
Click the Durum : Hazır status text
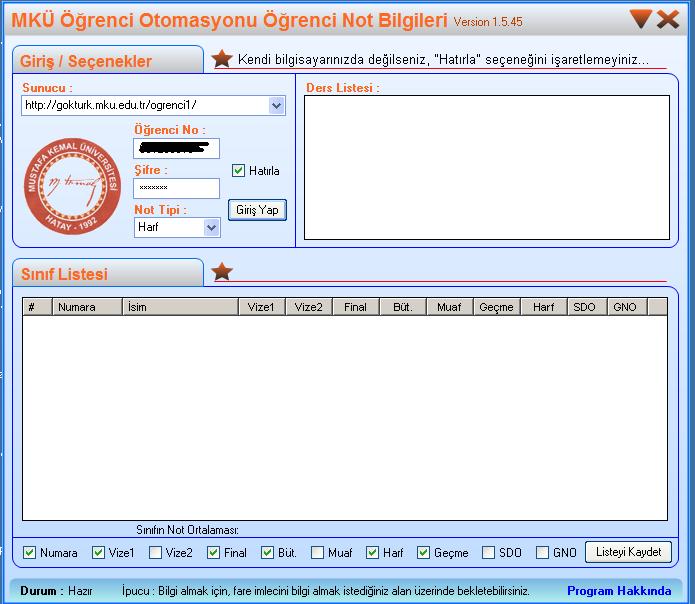point(56,591)
